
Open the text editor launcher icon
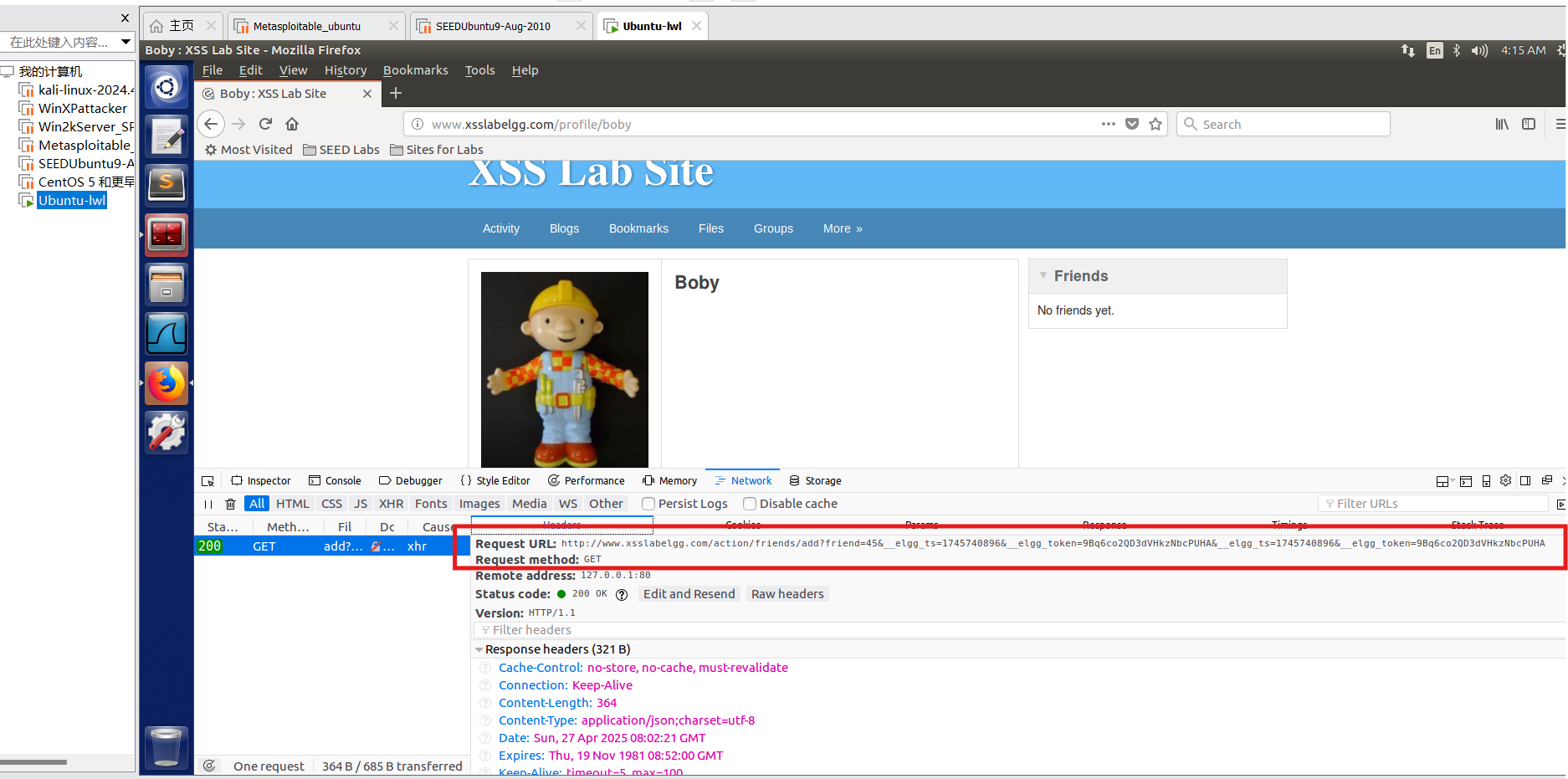pos(167,136)
